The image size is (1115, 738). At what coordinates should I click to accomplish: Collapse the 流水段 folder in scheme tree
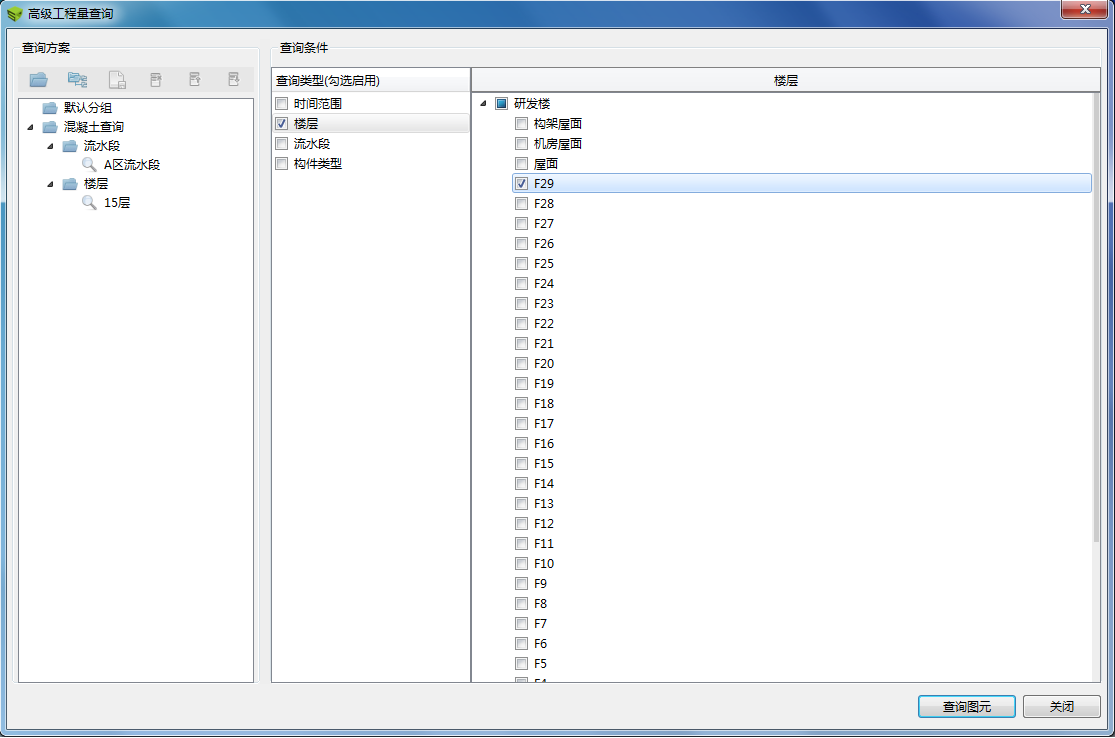[x=50, y=146]
